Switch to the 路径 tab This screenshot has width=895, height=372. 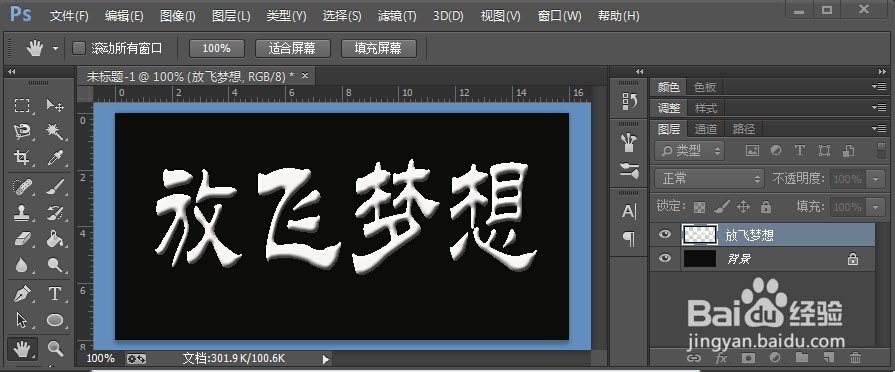point(744,129)
